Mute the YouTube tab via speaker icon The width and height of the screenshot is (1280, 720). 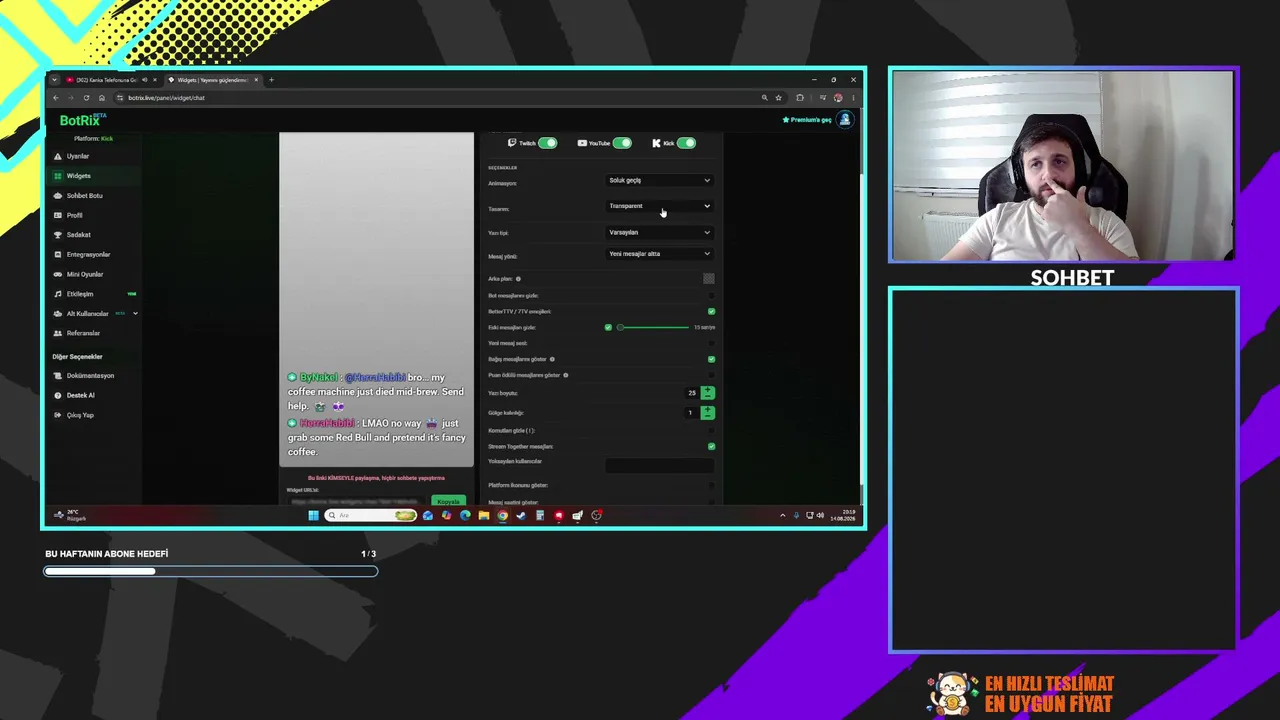click(145, 80)
